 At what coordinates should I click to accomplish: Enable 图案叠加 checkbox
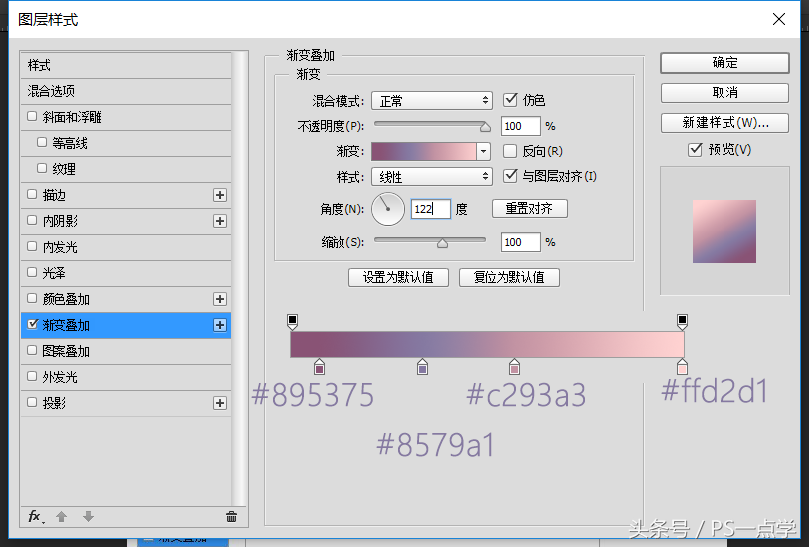point(32,350)
